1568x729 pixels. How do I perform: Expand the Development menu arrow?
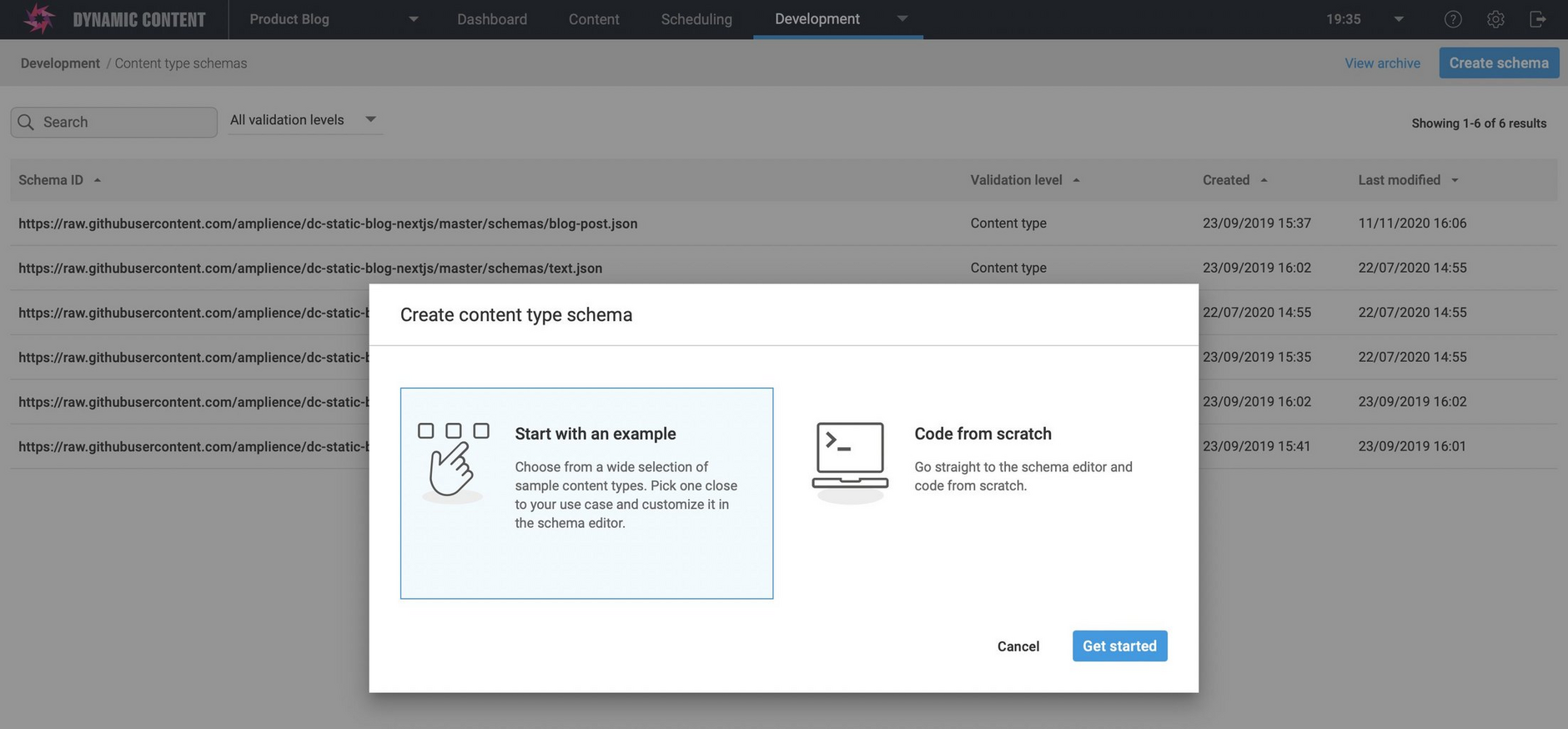[x=902, y=18]
